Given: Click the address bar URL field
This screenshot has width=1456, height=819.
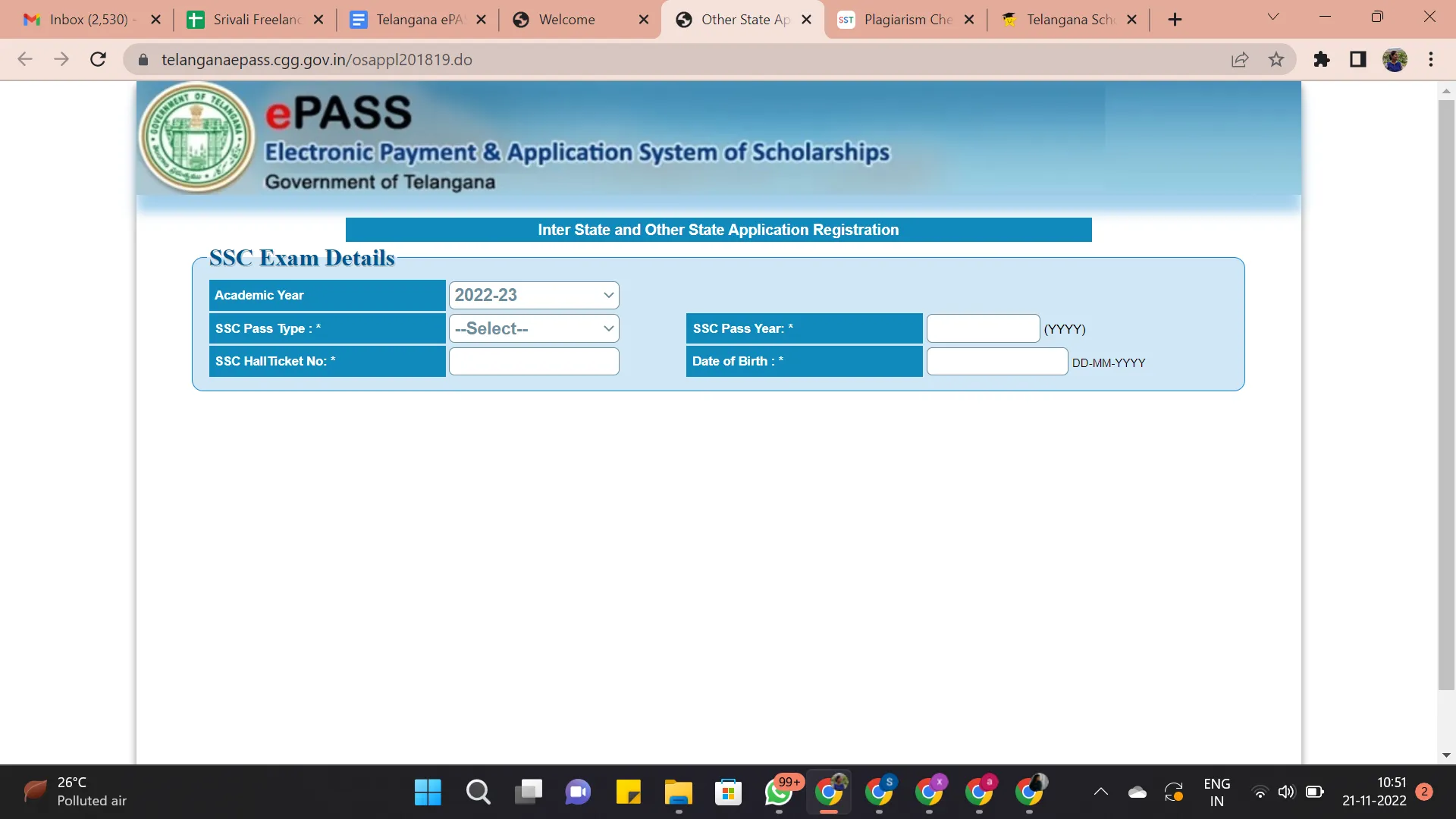Looking at the screenshot, I should click(x=317, y=60).
